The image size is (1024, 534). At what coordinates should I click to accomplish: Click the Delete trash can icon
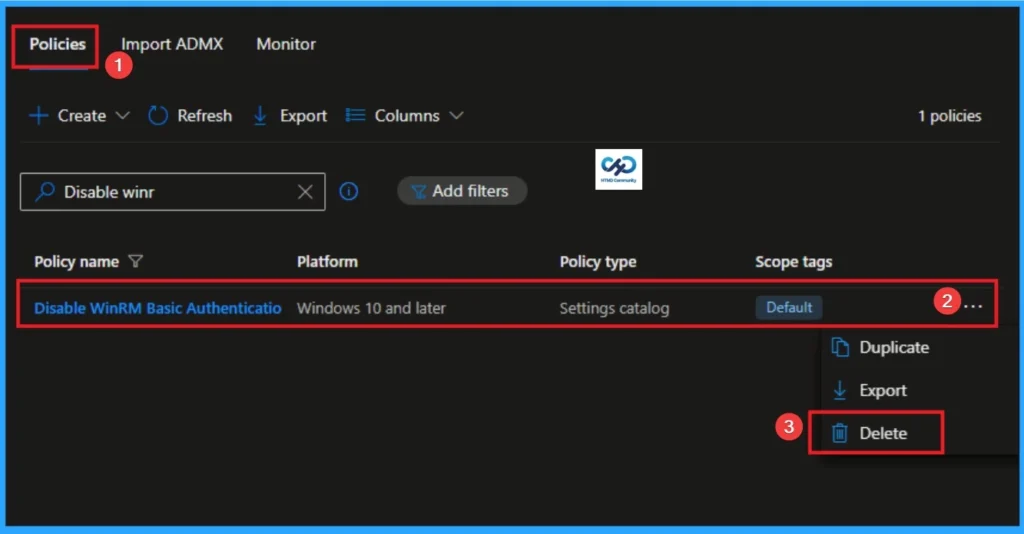[840, 433]
